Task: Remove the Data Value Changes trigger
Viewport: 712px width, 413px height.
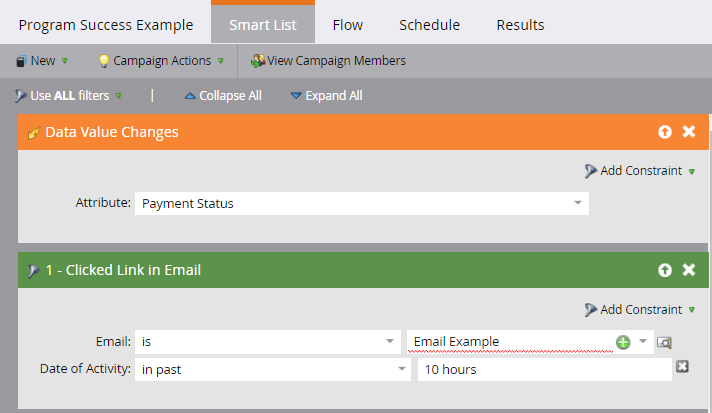Action: pyautogui.click(x=689, y=132)
